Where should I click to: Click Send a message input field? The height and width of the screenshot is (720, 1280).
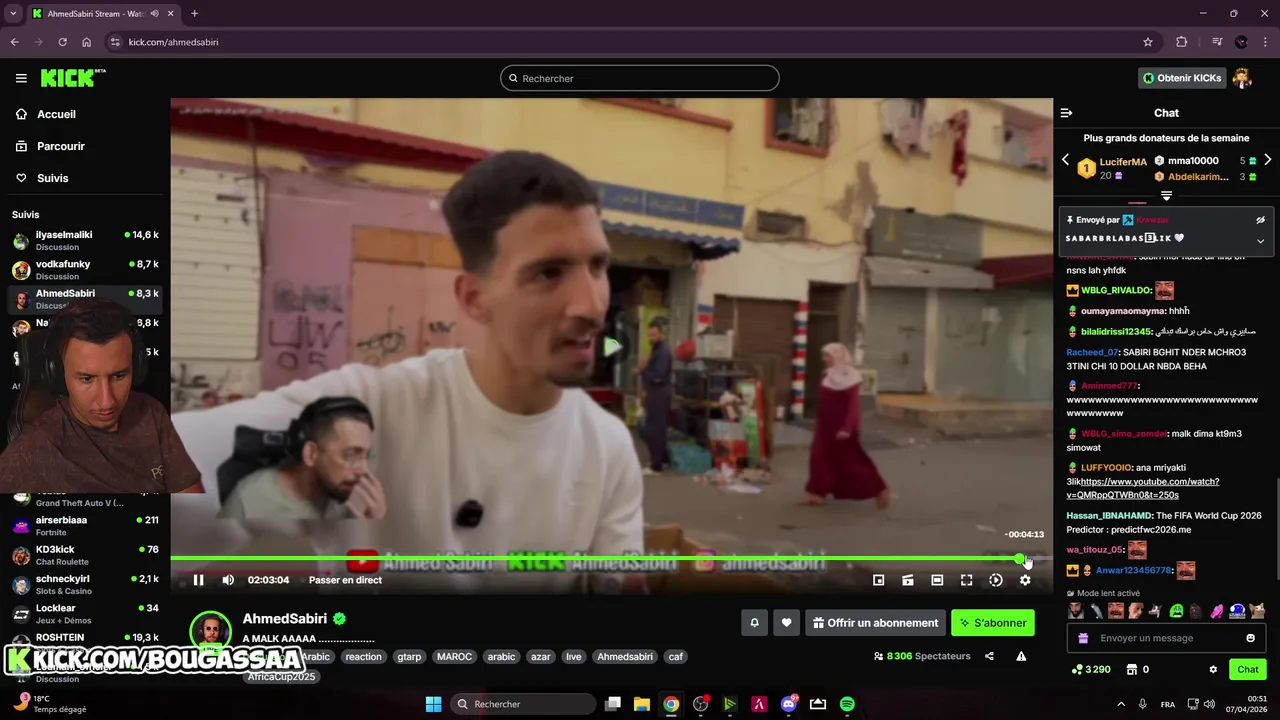[x=1167, y=638]
